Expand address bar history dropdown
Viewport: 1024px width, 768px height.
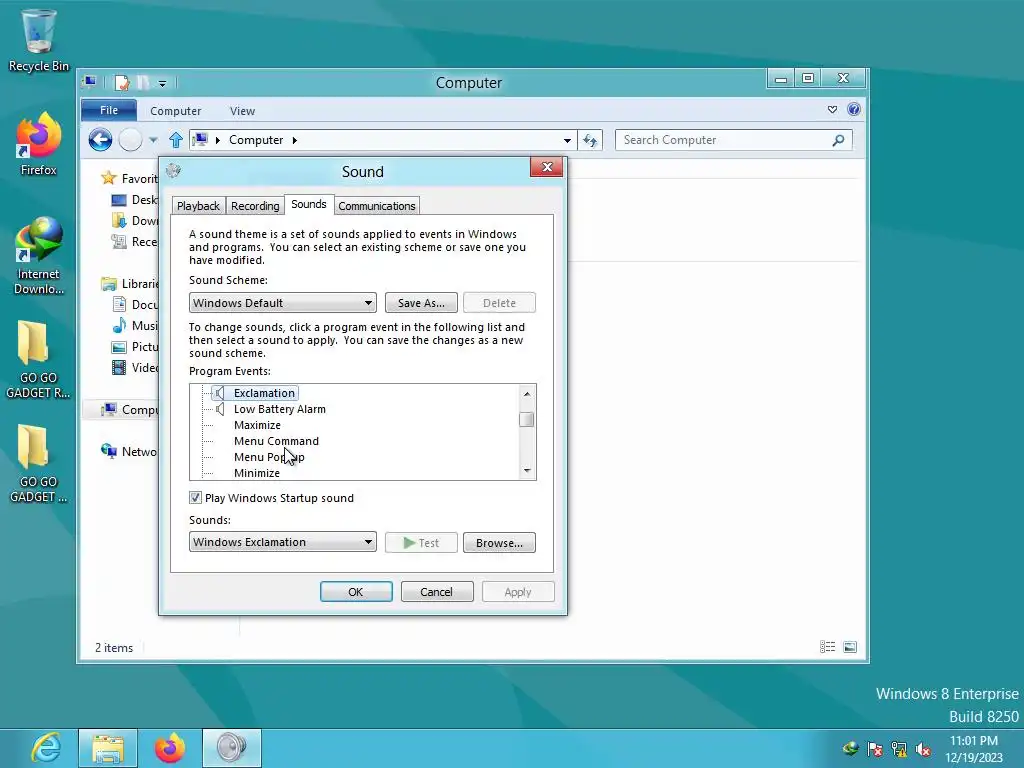point(567,140)
